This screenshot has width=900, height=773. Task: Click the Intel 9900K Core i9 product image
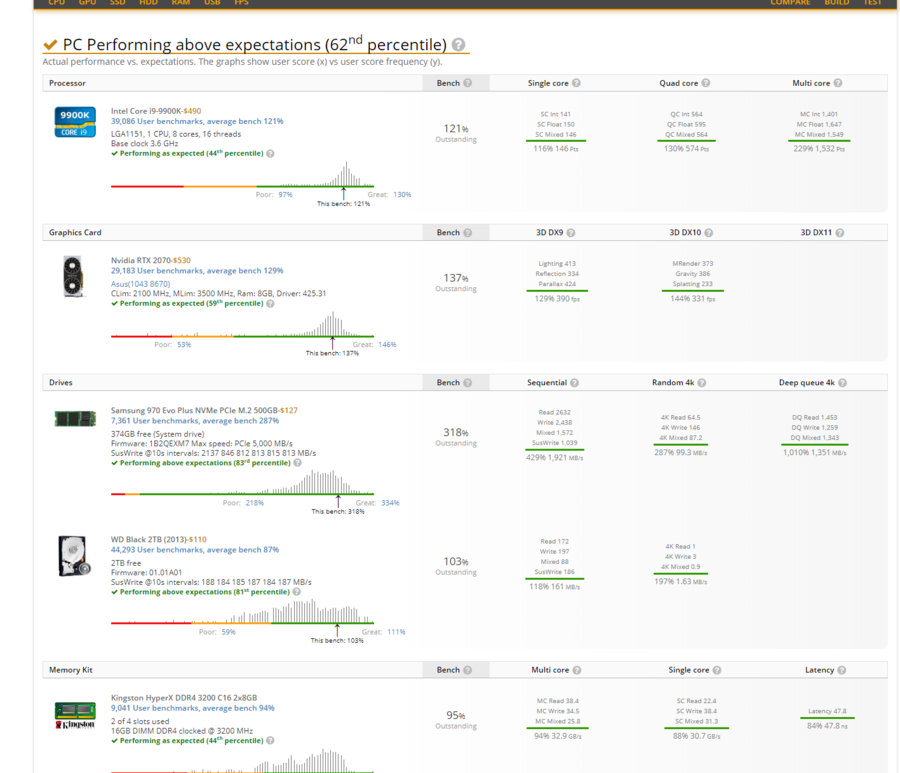click(x=75, y=122)
